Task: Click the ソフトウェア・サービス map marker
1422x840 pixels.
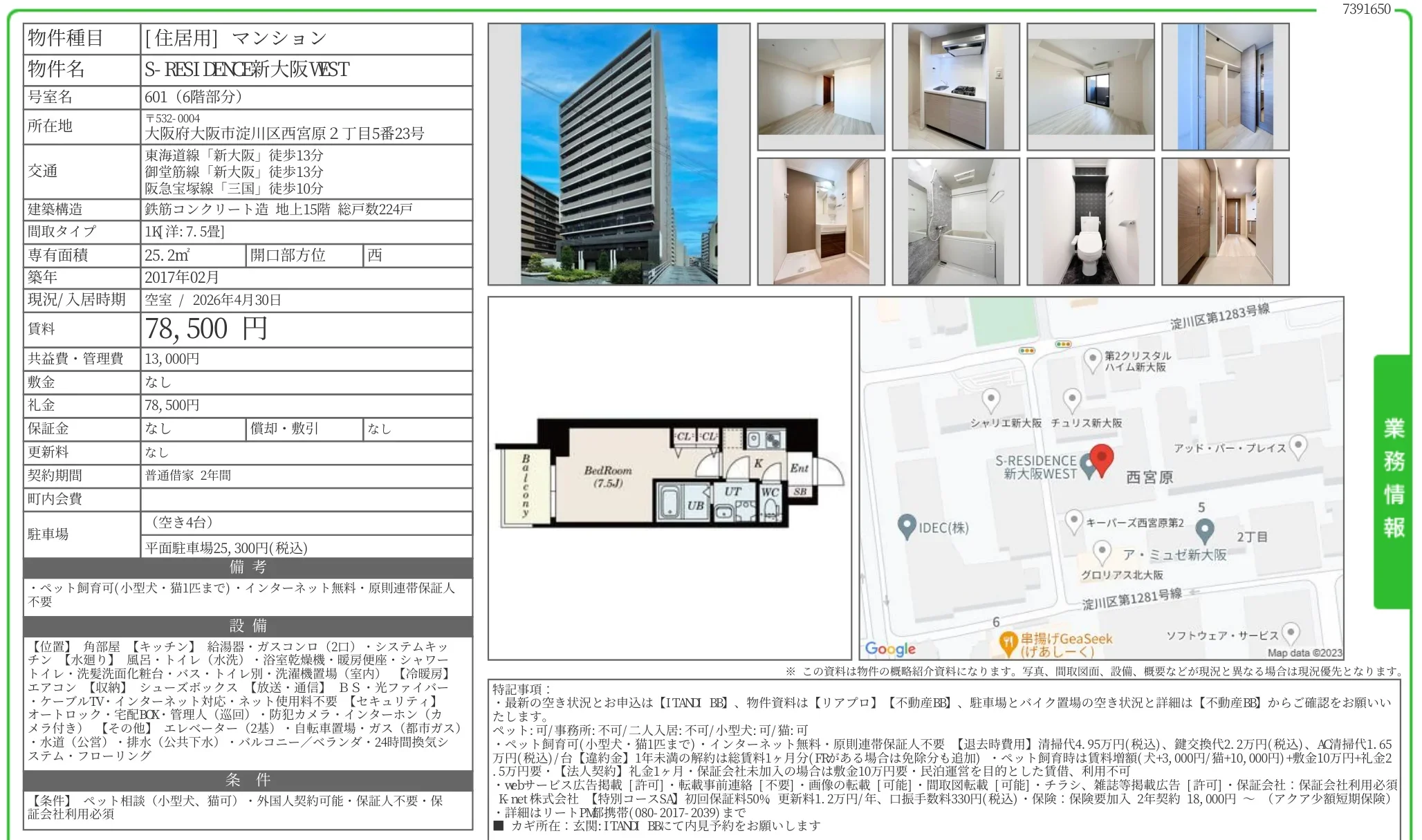Action: click(x=1291, y=631)
